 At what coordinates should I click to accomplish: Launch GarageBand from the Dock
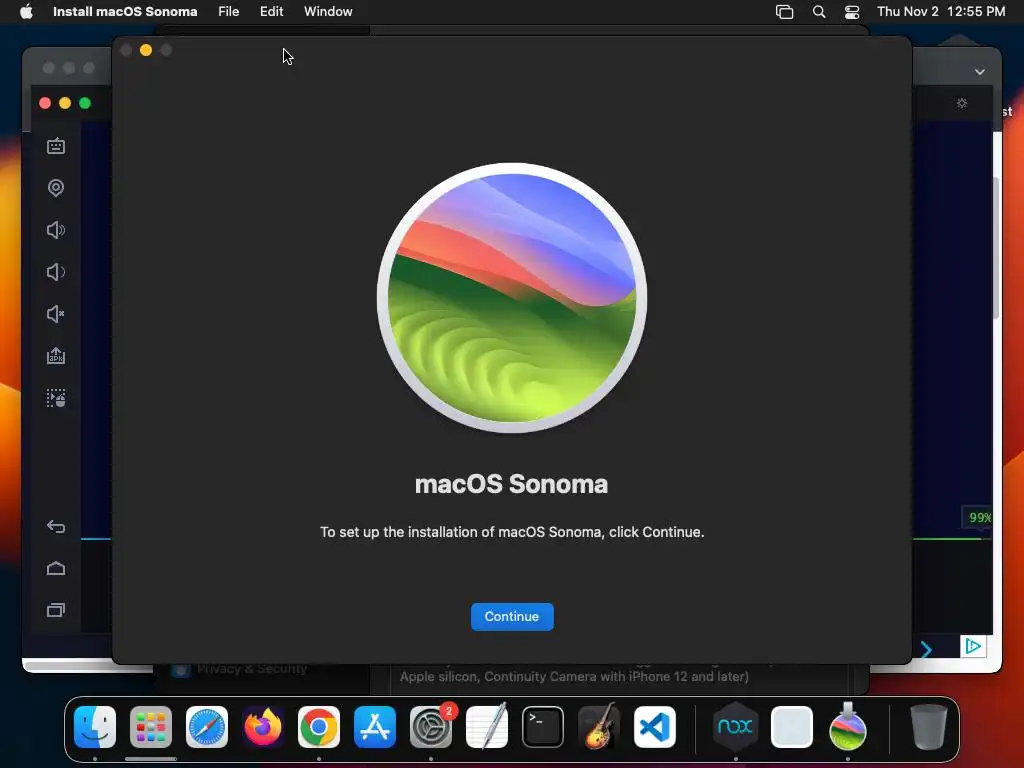[599, 727]
